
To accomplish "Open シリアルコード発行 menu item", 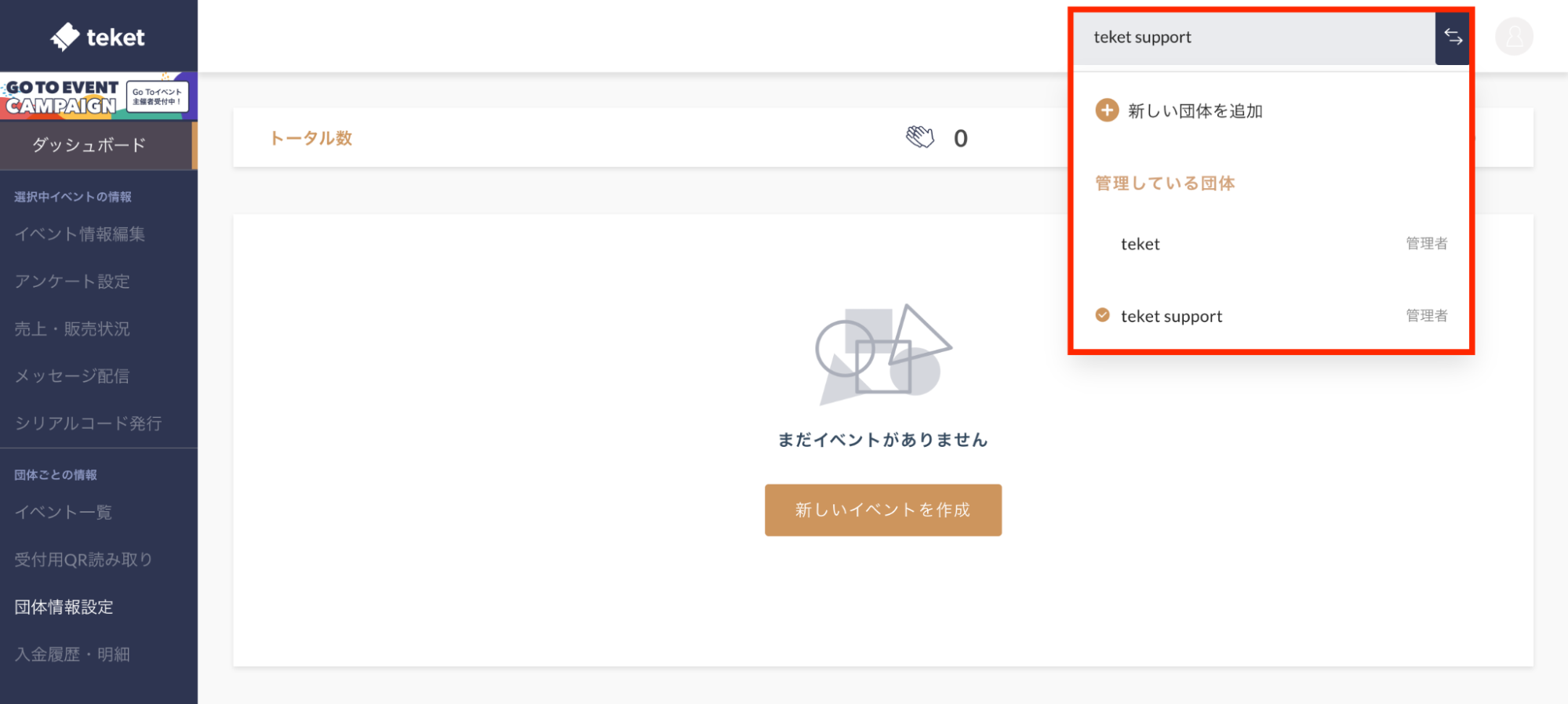I will click(x=89, y=423).
